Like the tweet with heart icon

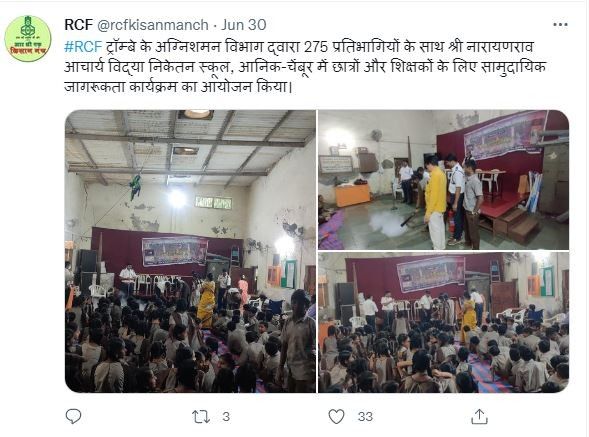click(x=336, y=416)
